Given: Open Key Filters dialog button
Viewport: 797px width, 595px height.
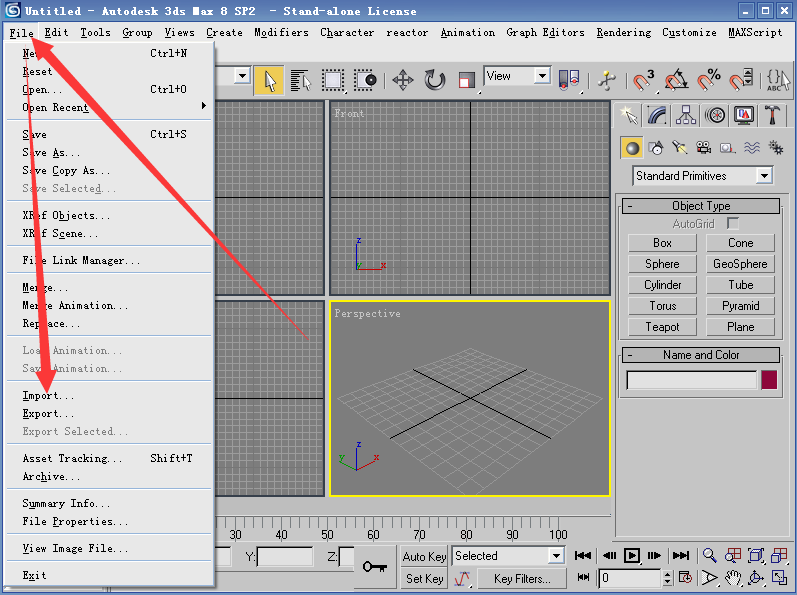Looking at the screenshot, I should (522, 578).
